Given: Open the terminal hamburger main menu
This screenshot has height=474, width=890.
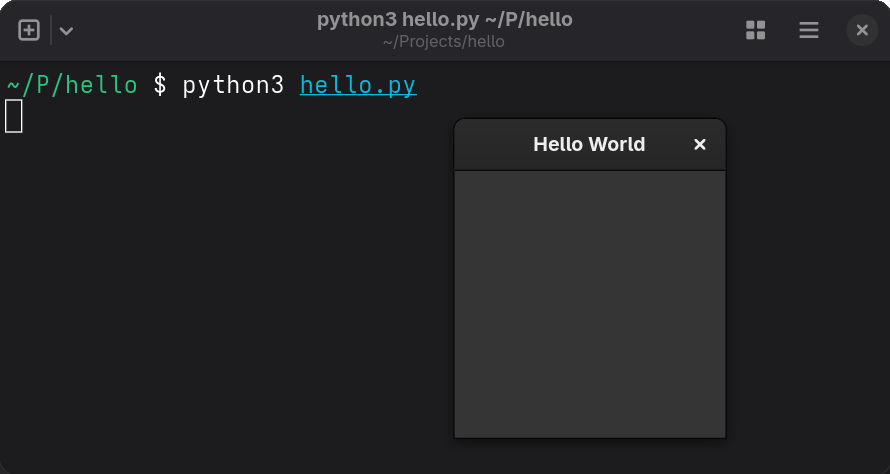Looking at the screenshot, I should tap(809, 30).
